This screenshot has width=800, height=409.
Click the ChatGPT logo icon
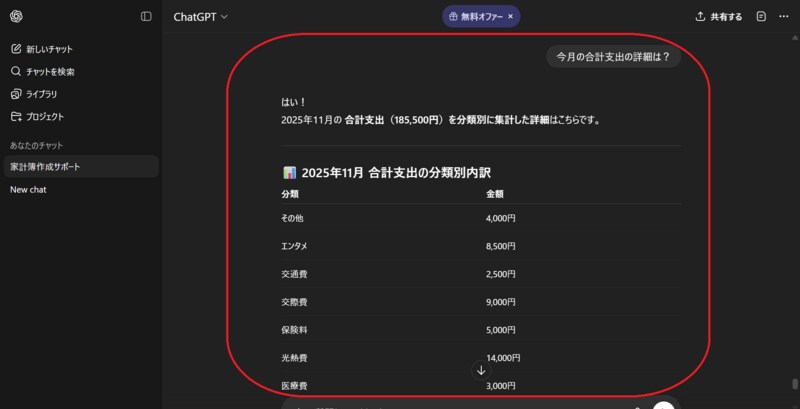click(16, 16)
